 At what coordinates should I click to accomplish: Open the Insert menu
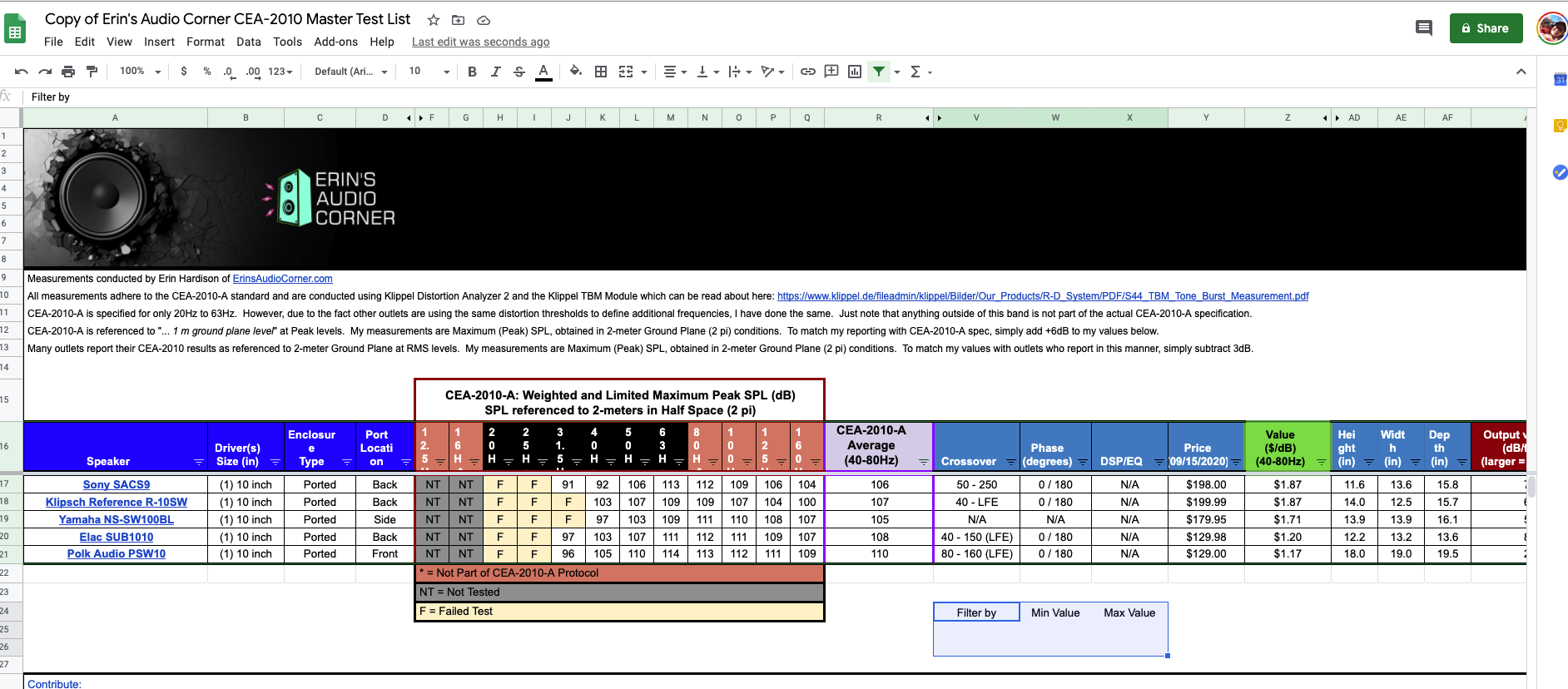159,42
